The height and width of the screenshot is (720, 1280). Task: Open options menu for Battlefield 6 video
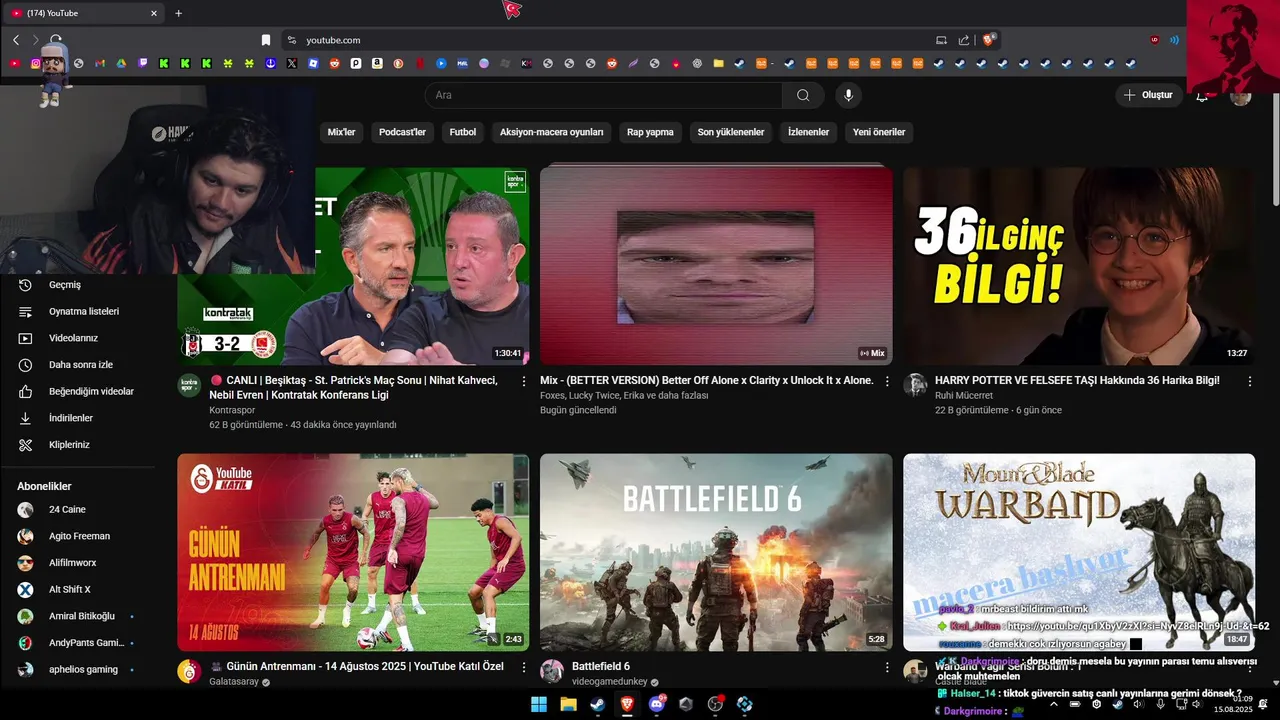pyautogui.click(x=887, y=667)
